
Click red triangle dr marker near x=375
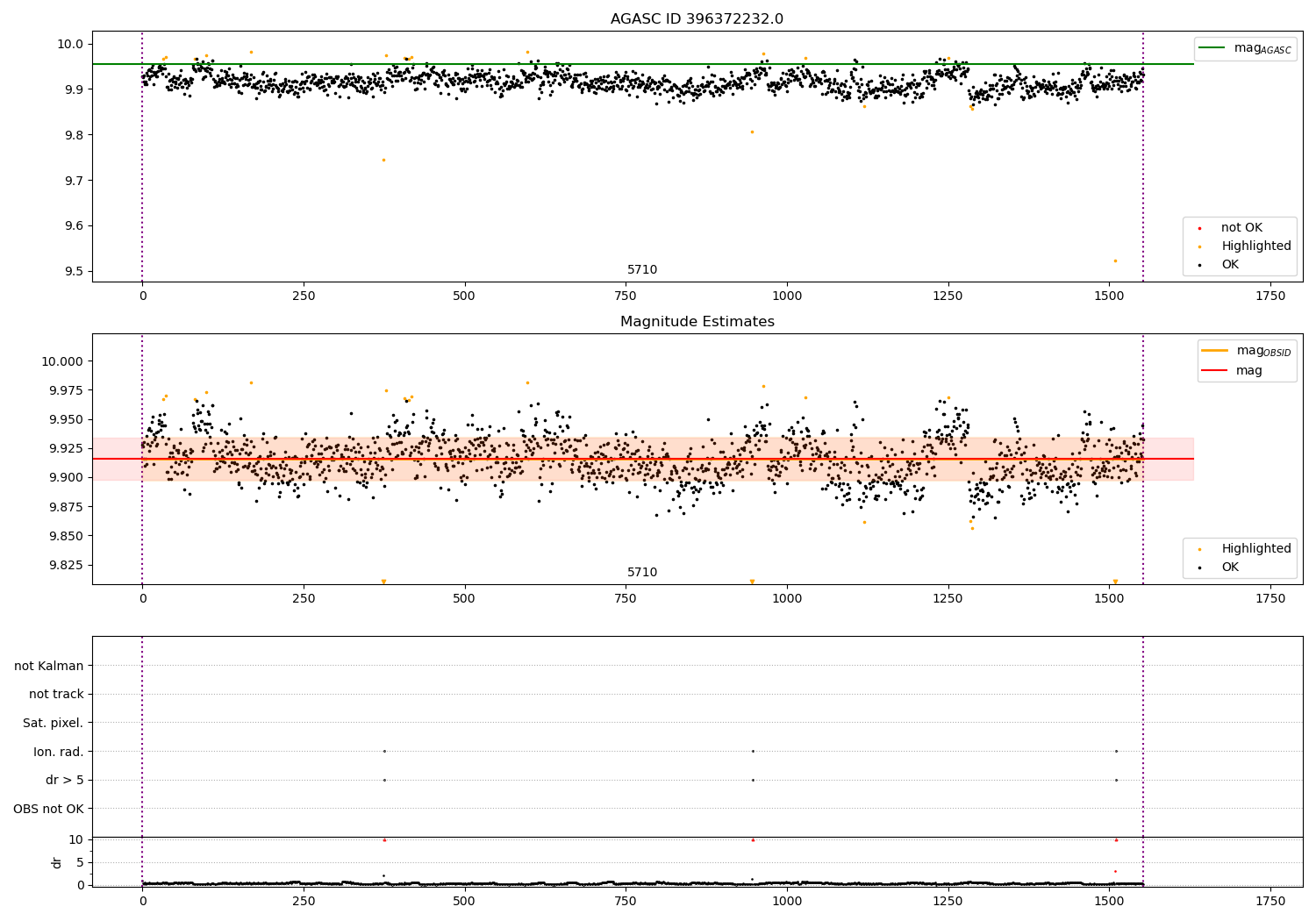coord(384,839)
